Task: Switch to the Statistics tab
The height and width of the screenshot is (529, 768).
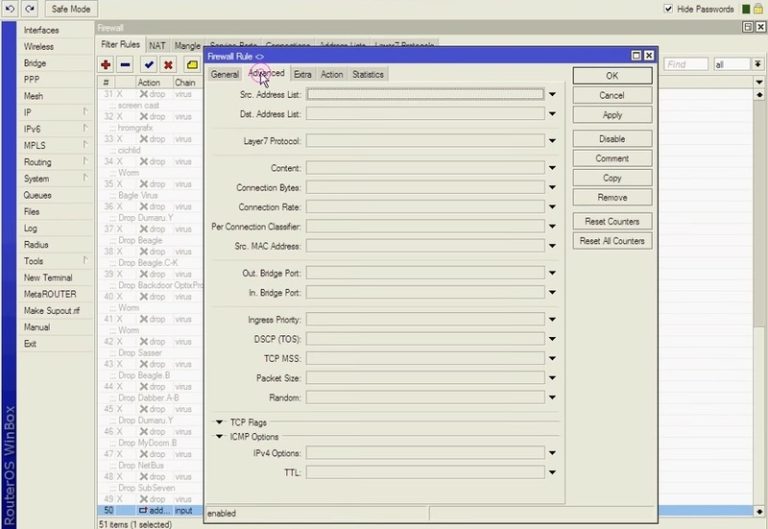Action: click(368, 74)
